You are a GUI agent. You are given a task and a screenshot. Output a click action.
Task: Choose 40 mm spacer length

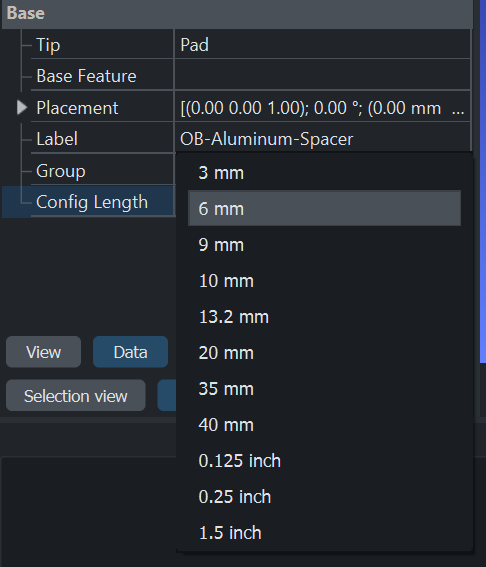[x=324, y=425]
